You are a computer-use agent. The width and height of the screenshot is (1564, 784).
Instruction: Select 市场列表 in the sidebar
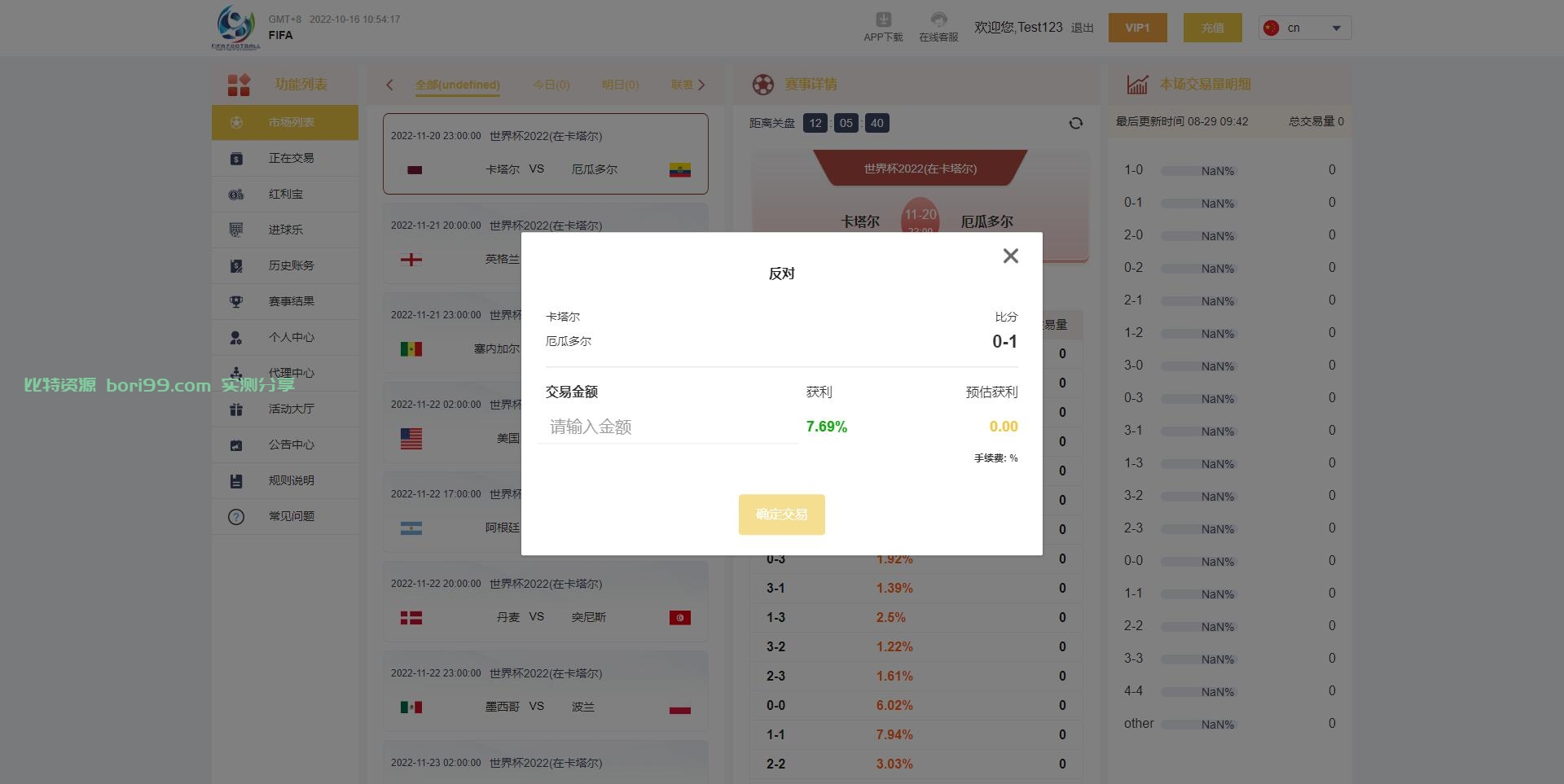point(285,122)
